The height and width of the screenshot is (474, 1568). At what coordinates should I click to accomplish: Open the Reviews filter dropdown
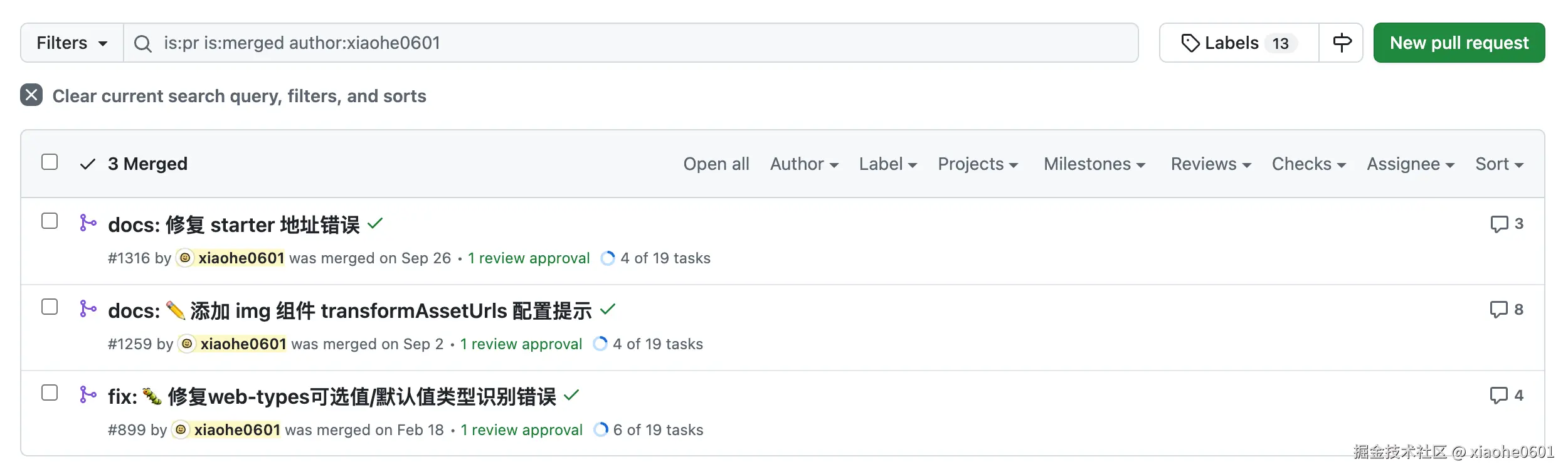[1210, 164]
